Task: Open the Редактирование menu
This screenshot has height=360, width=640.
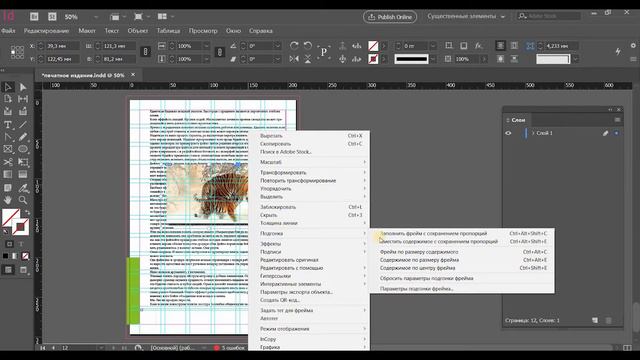Action: (x=47, y=31)
